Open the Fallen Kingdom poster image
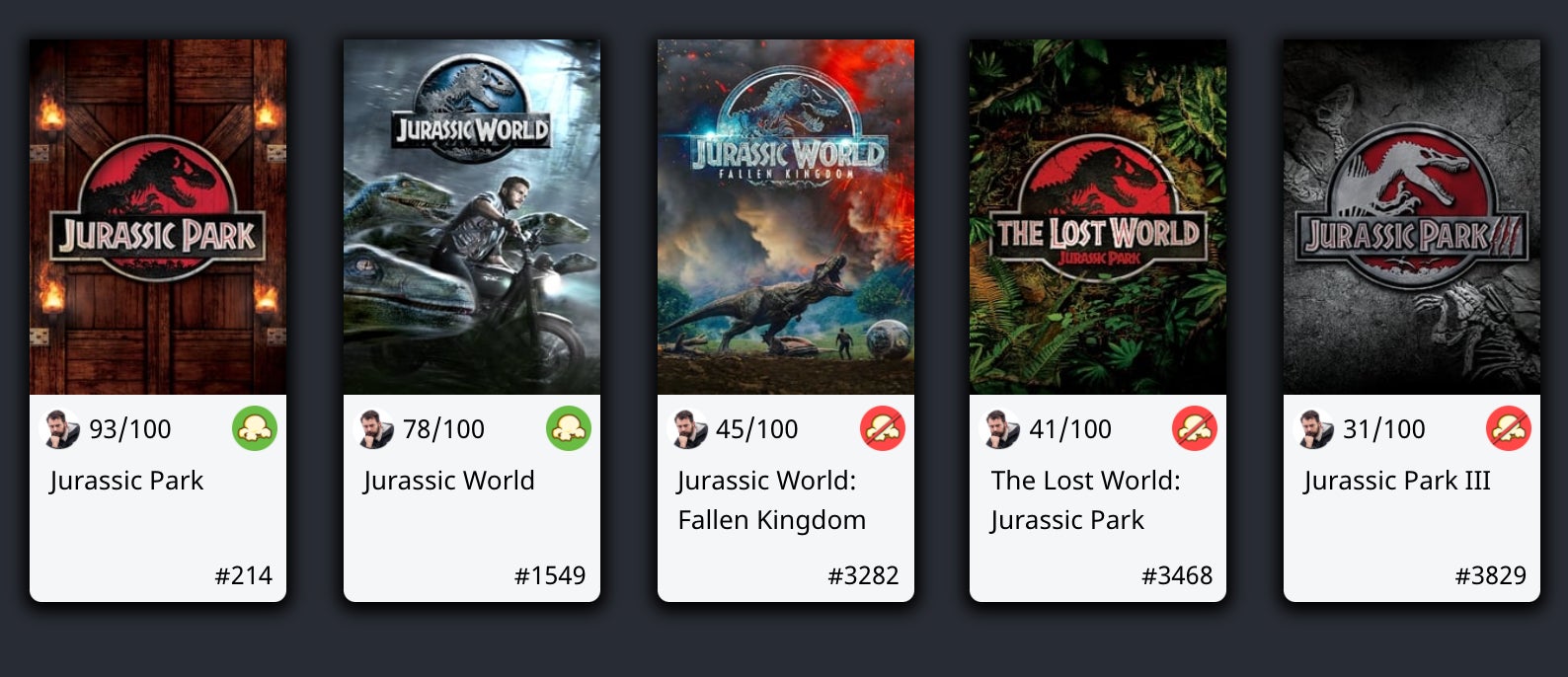1568x677 pixels. [786, 217]
